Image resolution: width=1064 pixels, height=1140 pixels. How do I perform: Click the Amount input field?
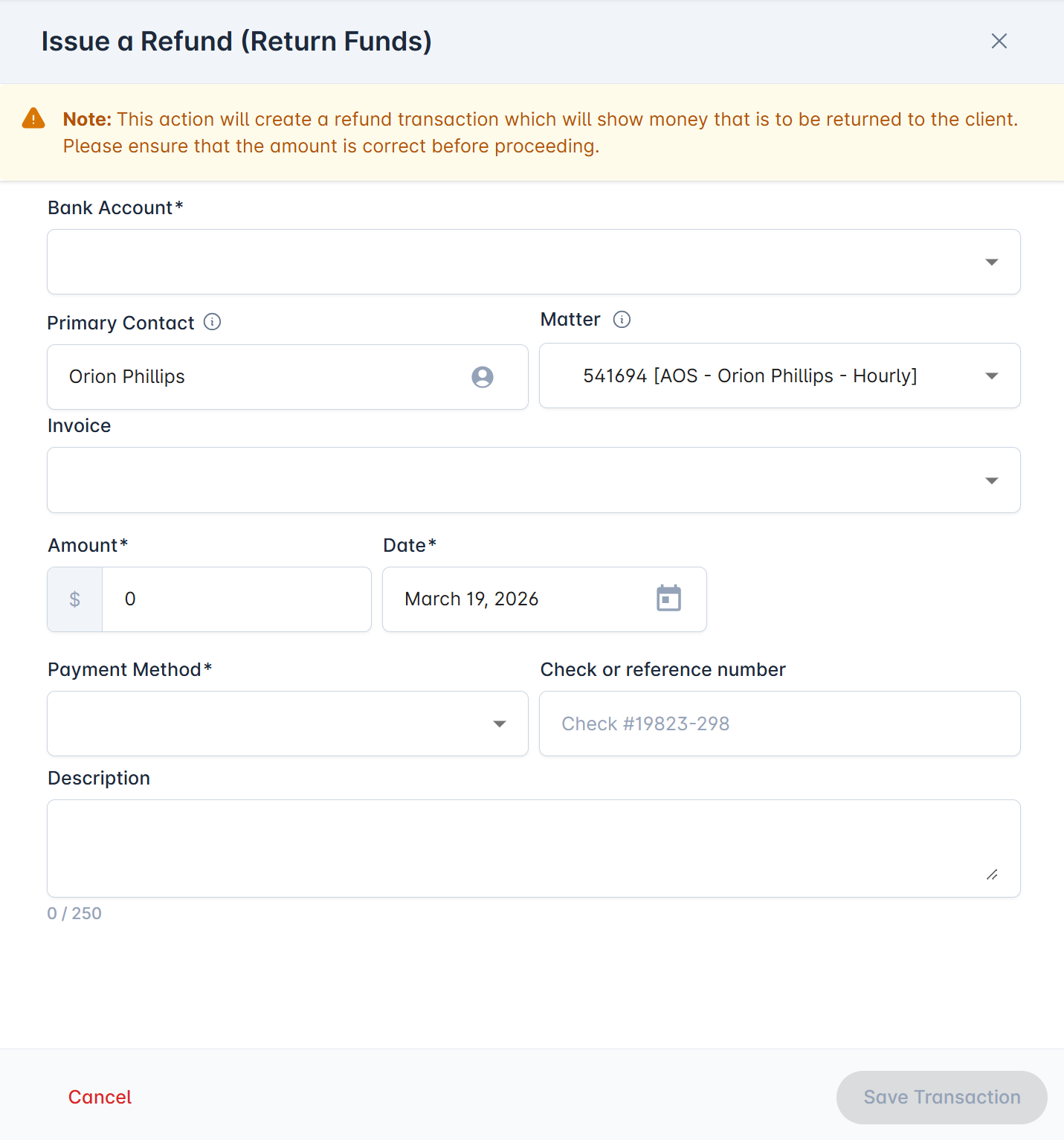[x=236, y=599]
